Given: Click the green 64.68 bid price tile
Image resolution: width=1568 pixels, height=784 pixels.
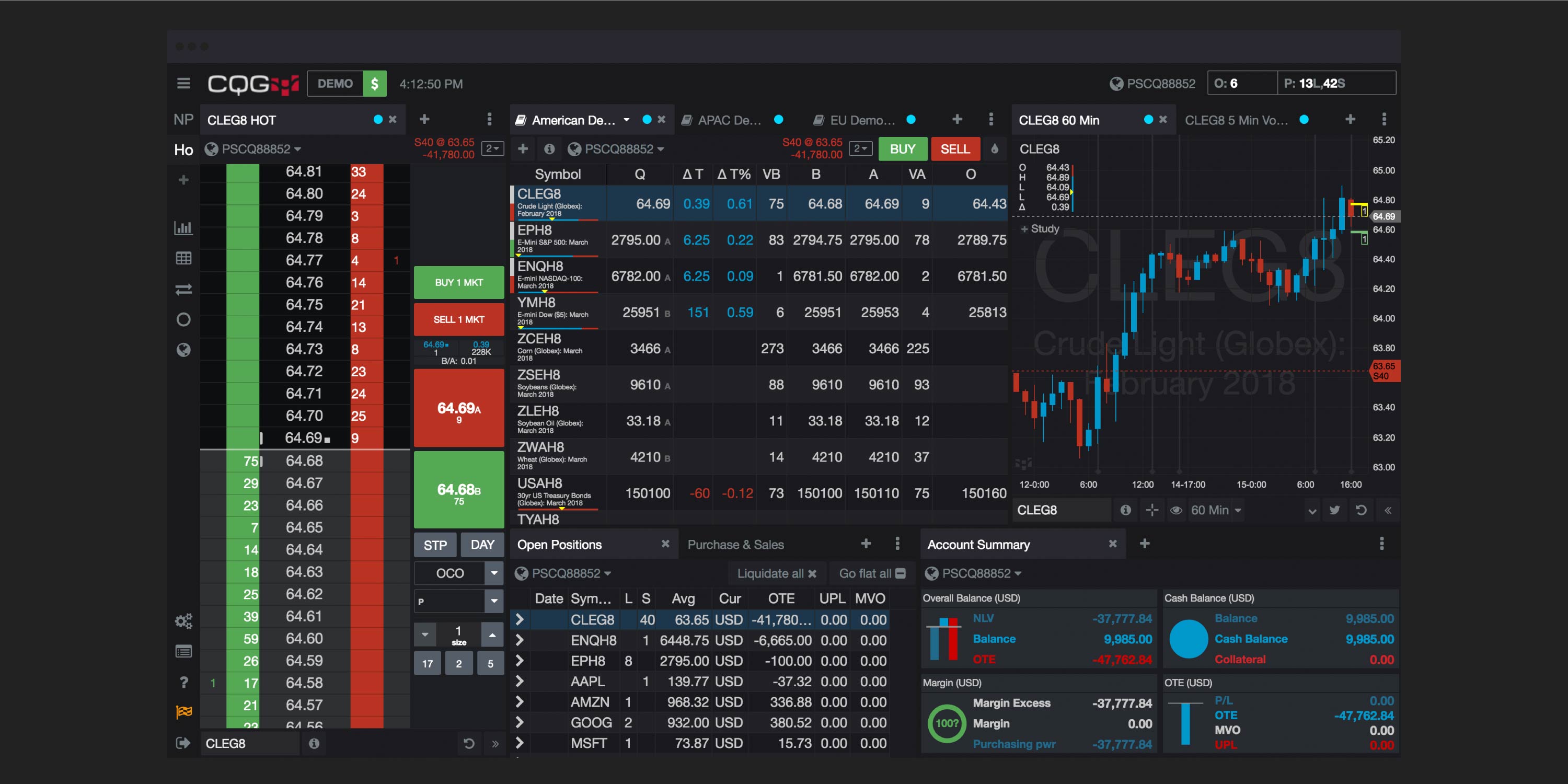Looking at the screenshot, I should [x=459, y=489].
